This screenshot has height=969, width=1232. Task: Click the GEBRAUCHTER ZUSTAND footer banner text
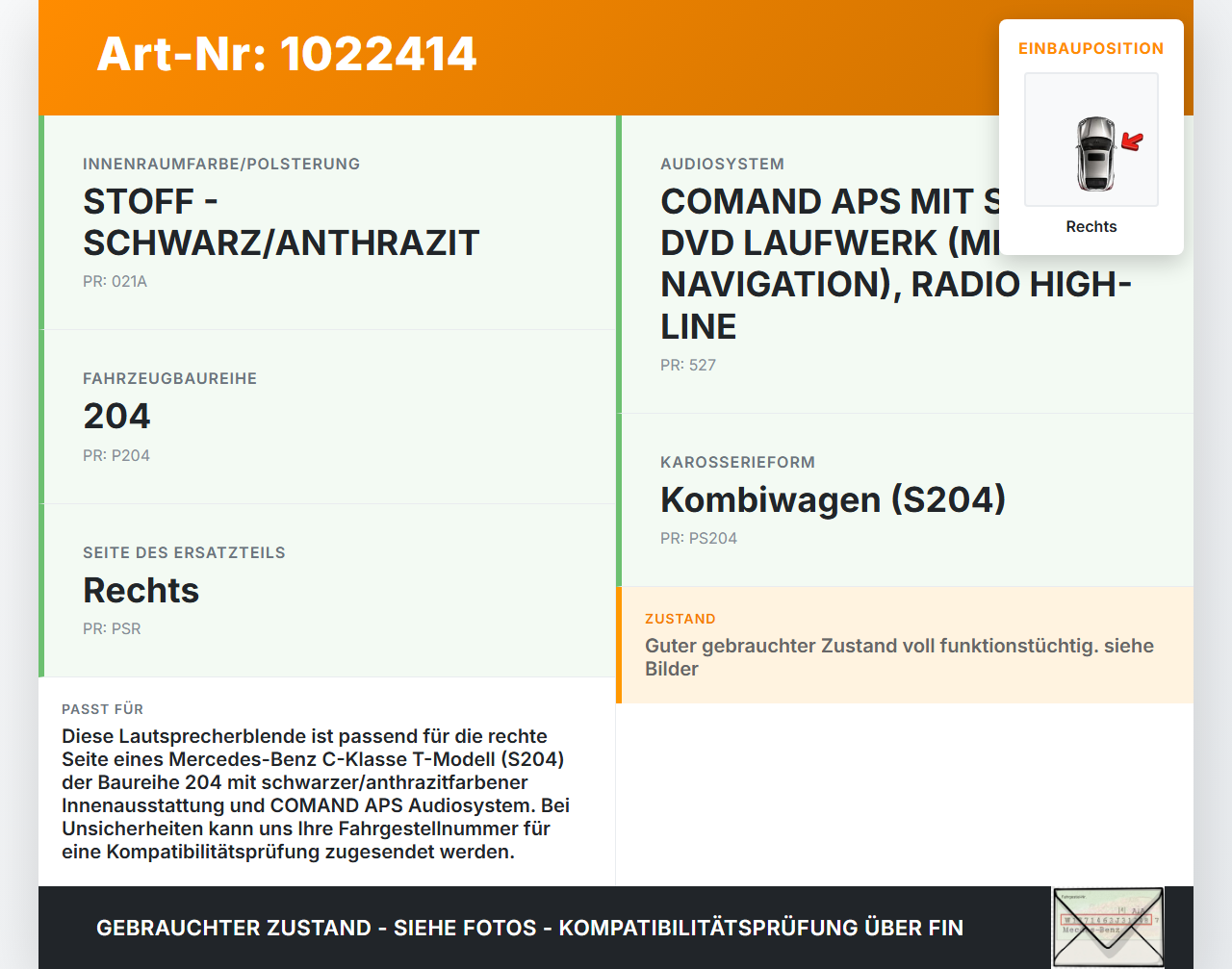coord(529,928)
